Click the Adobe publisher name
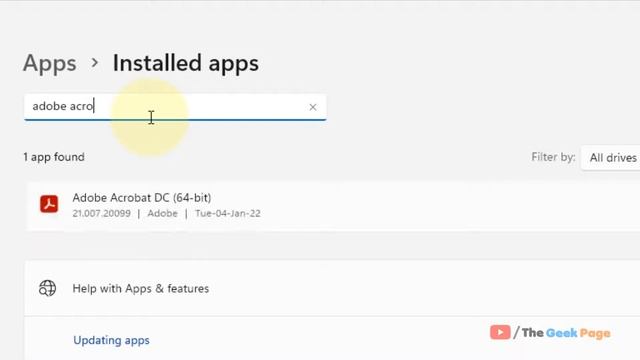 click(x=162, y=213)
